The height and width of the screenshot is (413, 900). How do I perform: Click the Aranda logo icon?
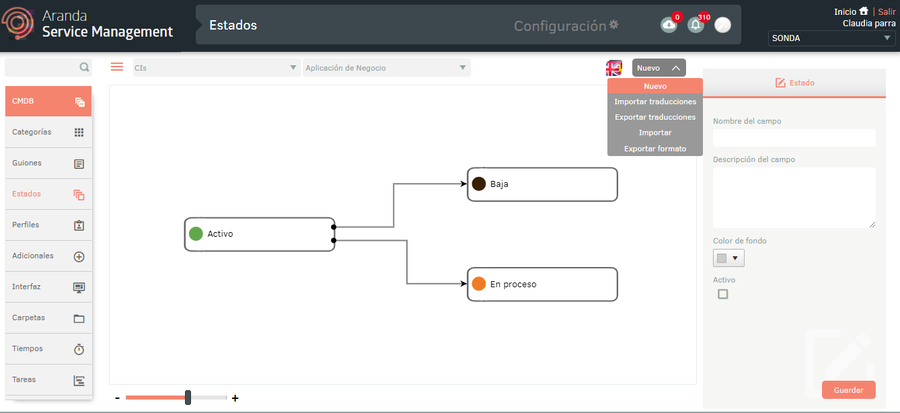tap(19, 25)
